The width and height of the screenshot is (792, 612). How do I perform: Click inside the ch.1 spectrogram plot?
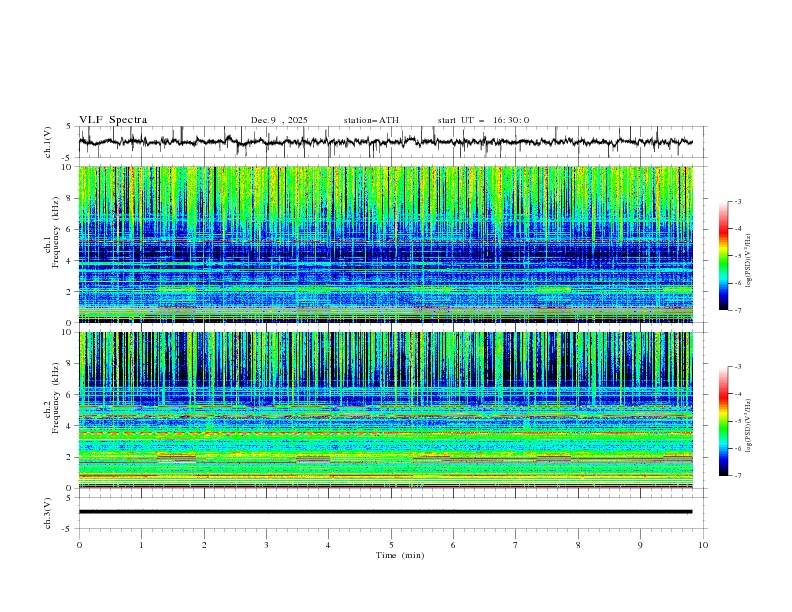(390, 245)
